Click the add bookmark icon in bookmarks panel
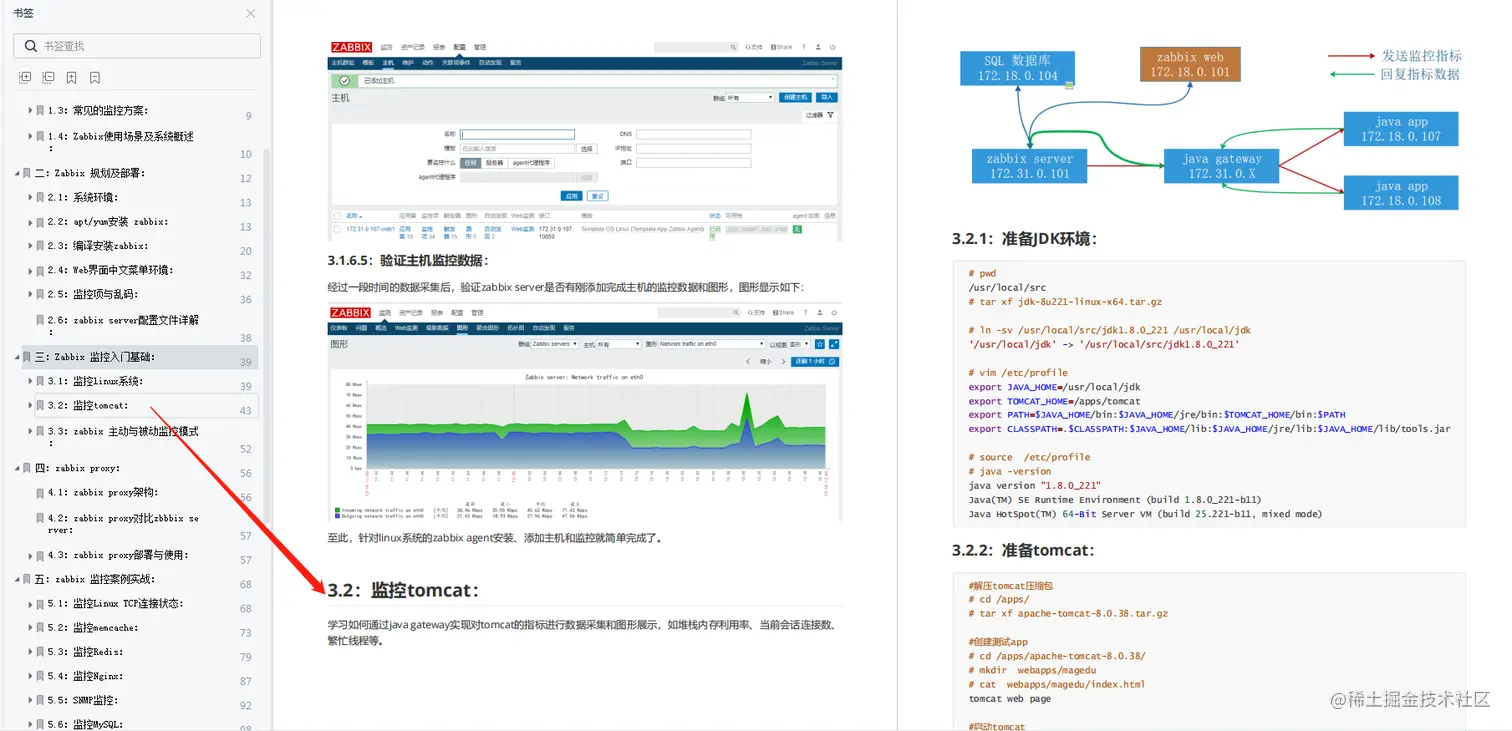The width and height of the screenshot is (1512, 731). 71,77
